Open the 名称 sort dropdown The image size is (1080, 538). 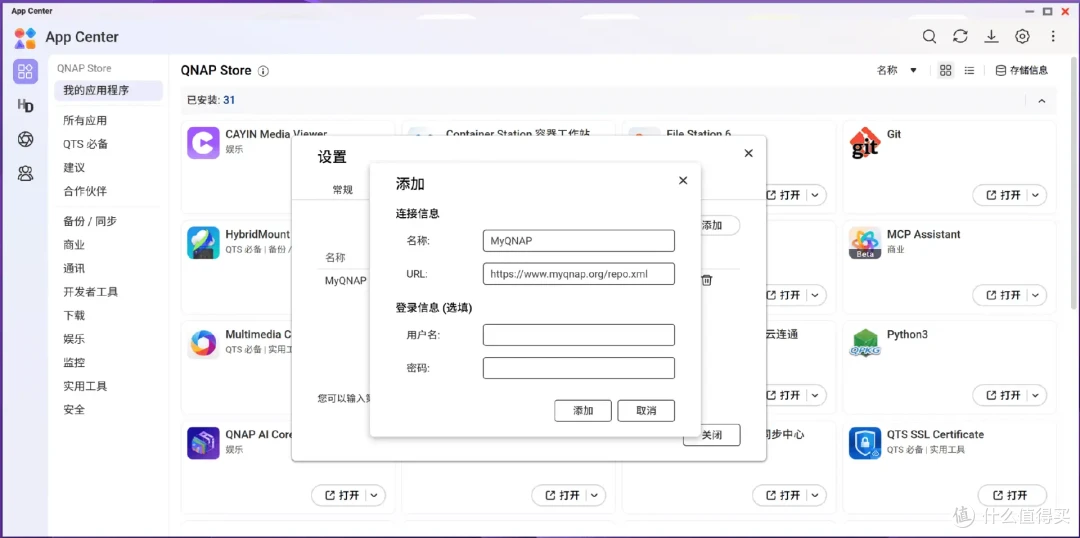pyautogui.click(x=897, y=70)
